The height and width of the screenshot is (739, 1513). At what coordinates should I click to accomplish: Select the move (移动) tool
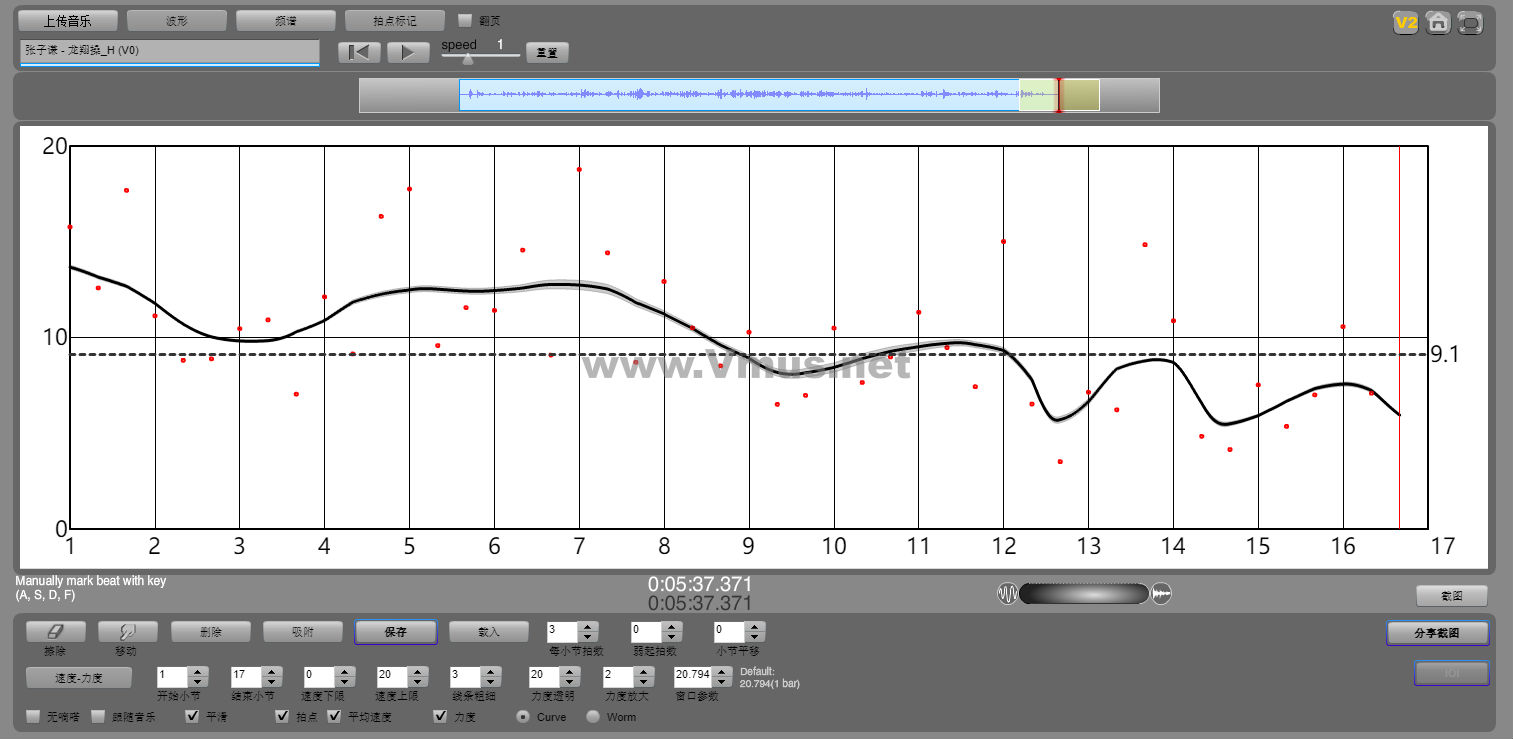click(x=128, y=632)
